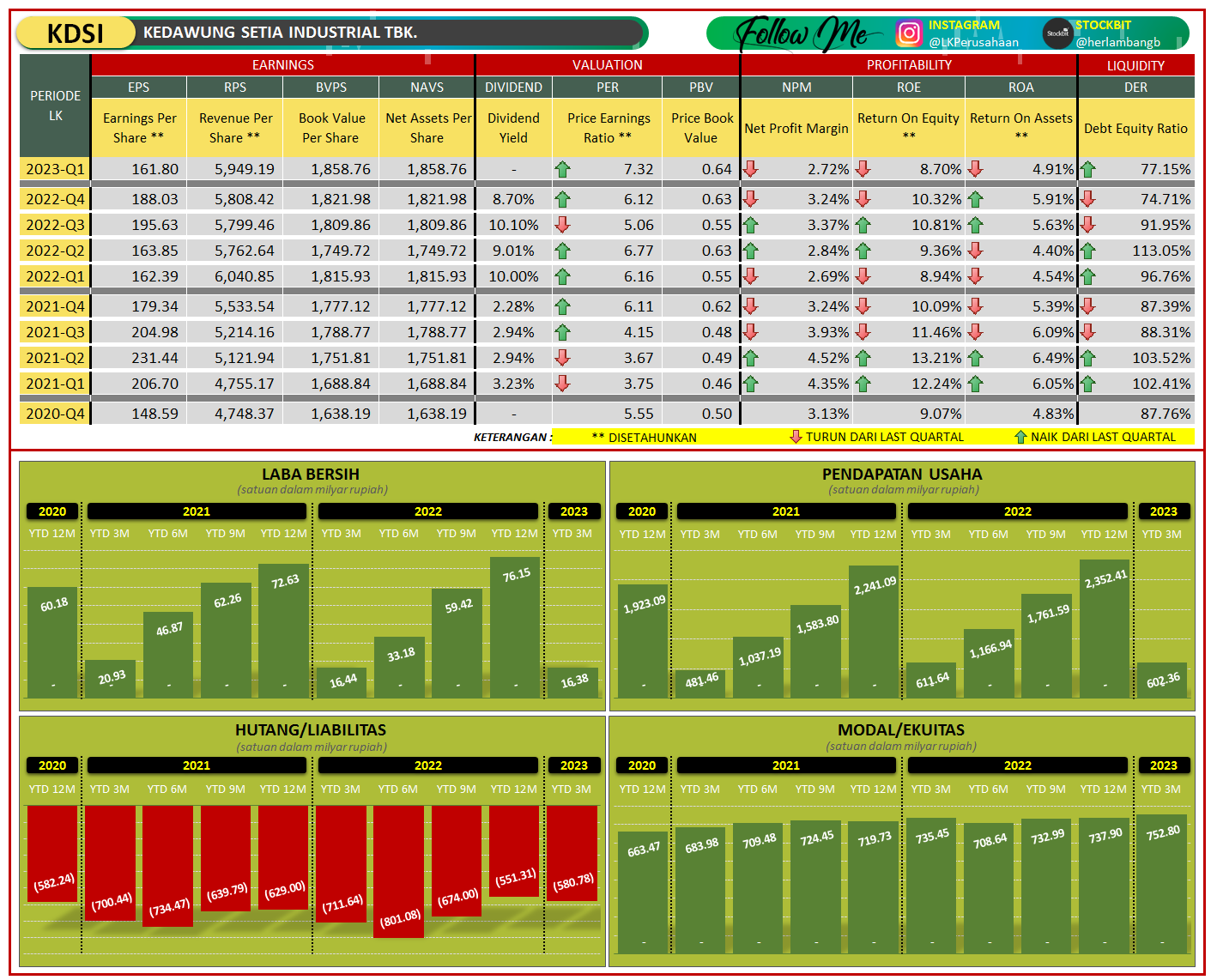Click the KDSI ticker label

[74, 33]
